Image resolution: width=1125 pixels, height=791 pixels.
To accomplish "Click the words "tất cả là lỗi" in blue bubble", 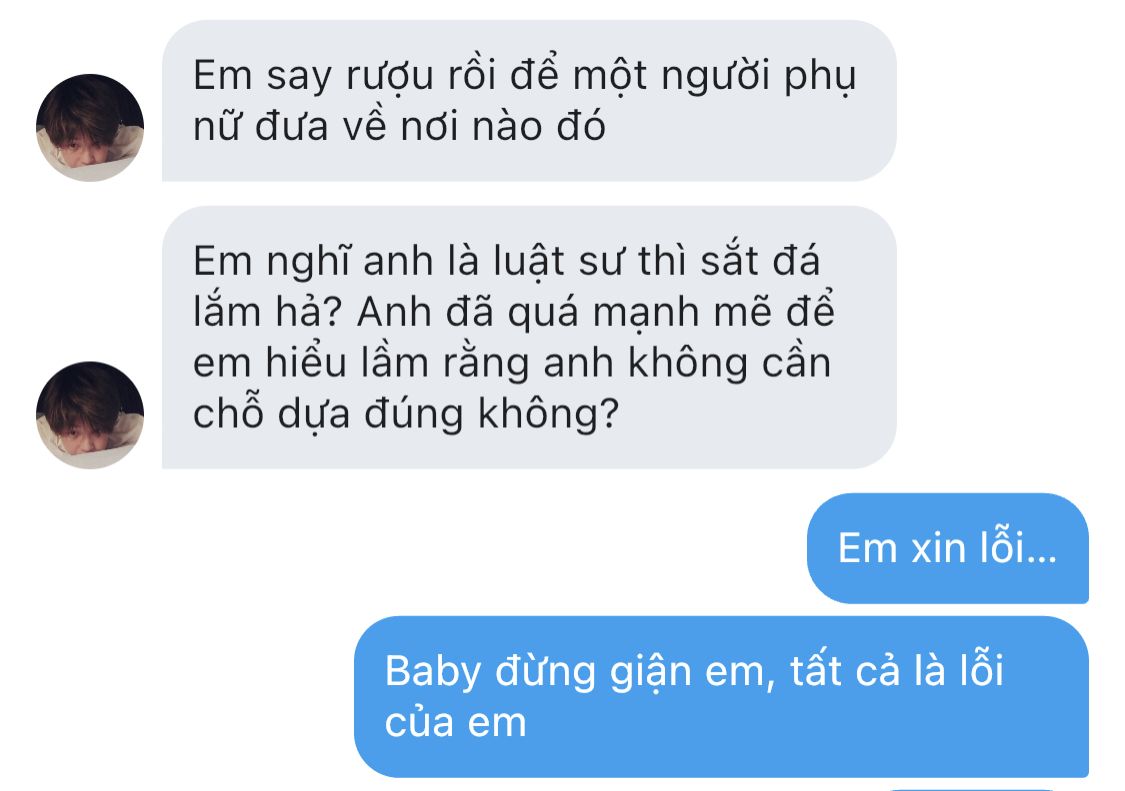I will (x=897, y=671).
